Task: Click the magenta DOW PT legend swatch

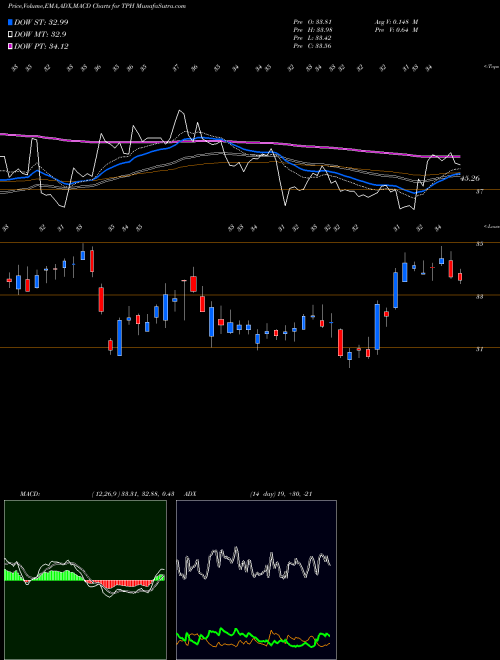Action: 10,46
